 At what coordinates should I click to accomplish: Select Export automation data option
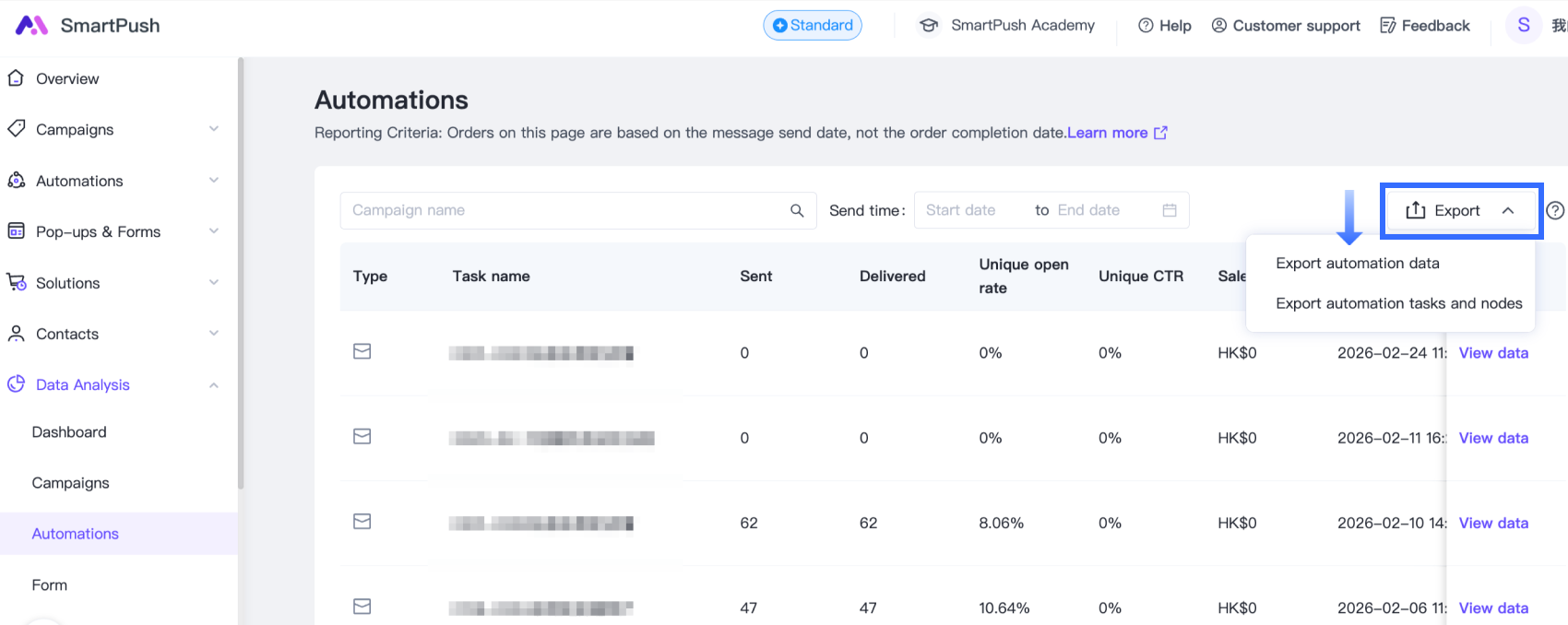[x=1357, y=264]
